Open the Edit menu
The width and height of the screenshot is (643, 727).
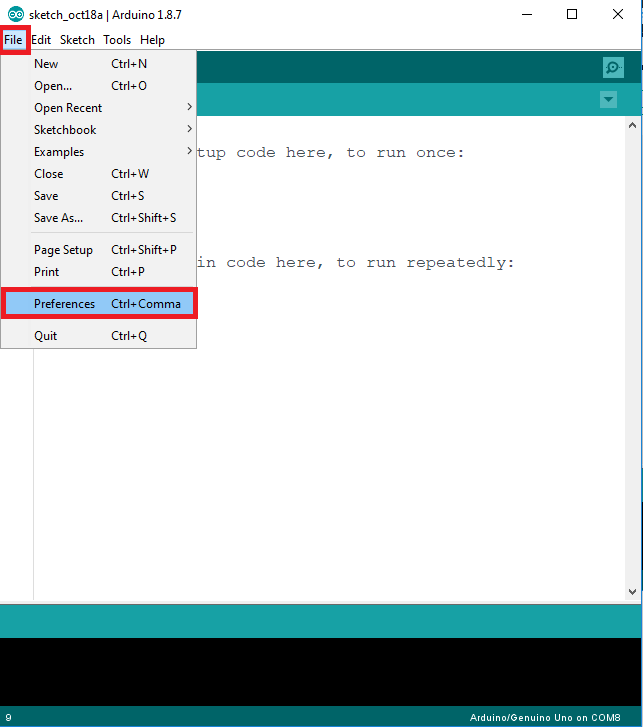41,40
